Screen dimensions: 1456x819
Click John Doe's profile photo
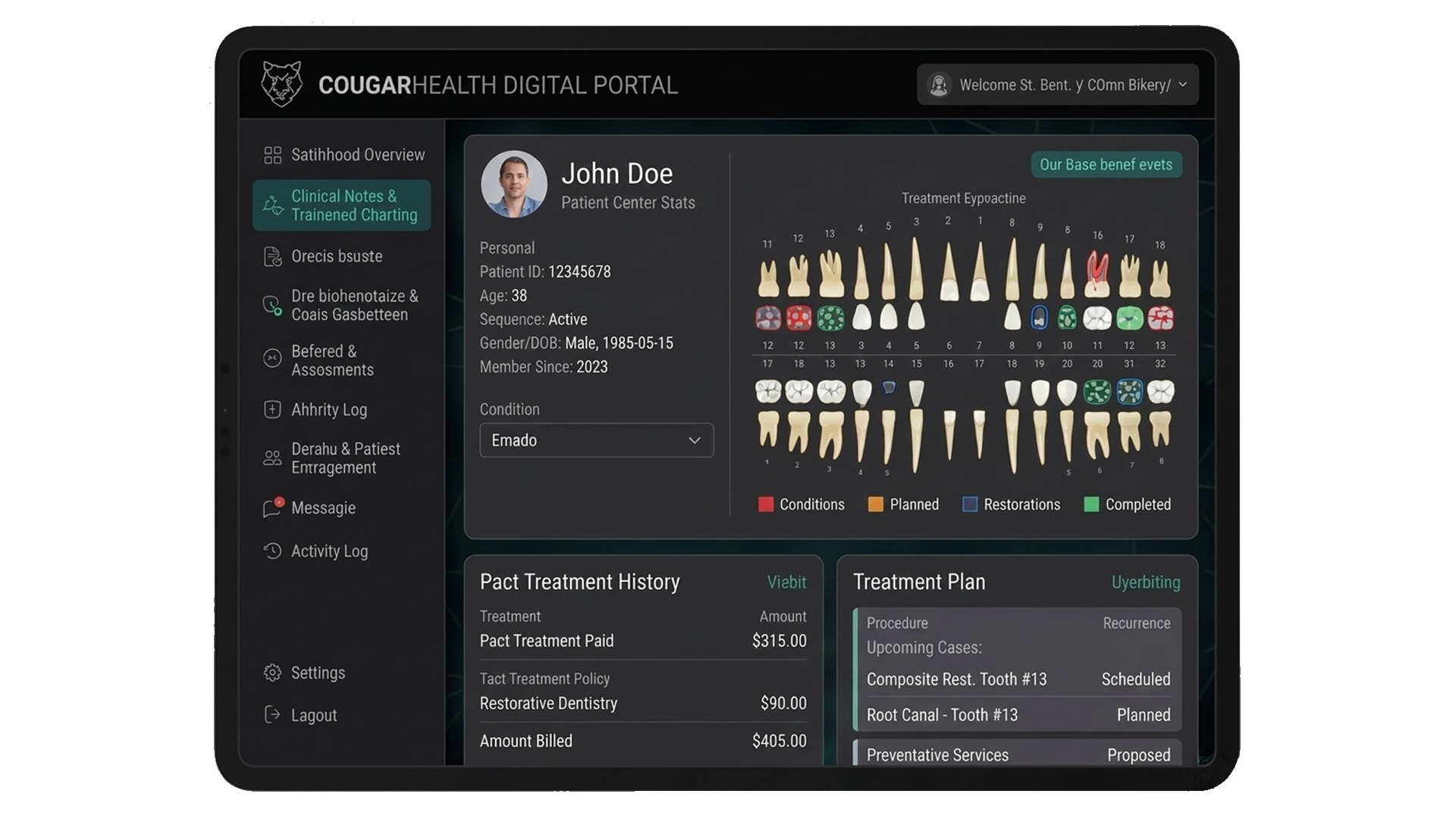click(x=514, y=184)
